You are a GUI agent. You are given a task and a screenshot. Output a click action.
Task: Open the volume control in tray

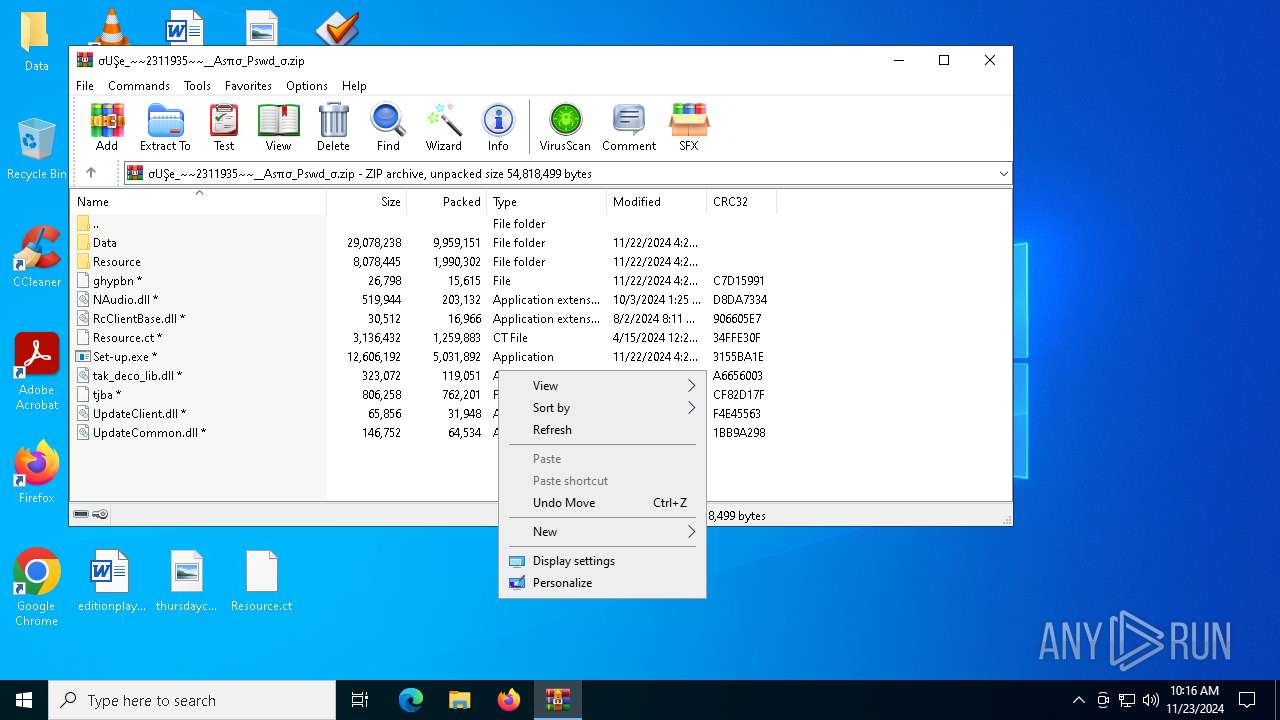(1151, 700)
